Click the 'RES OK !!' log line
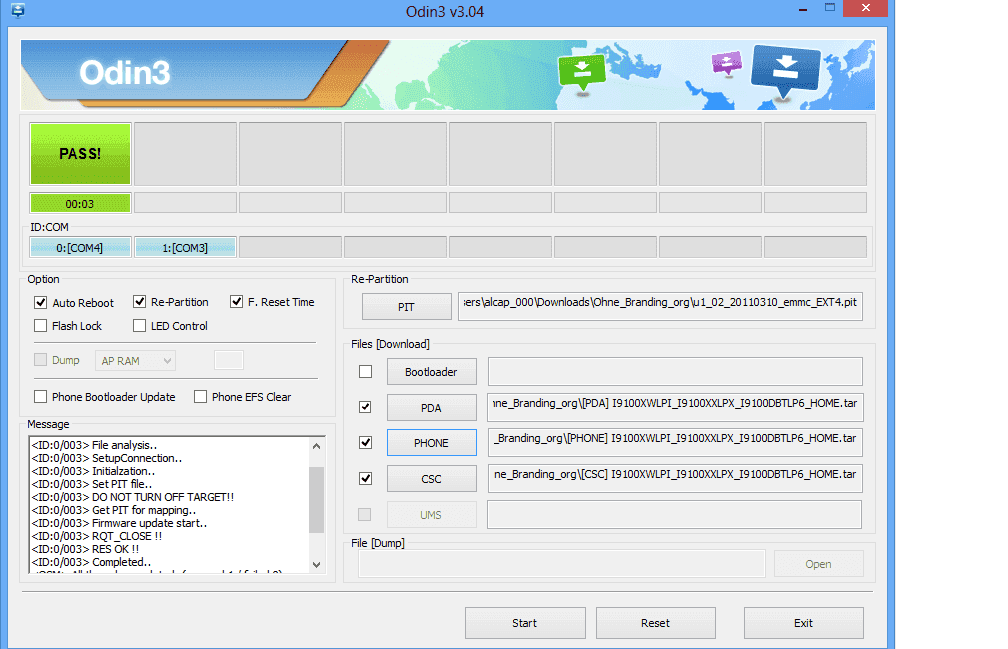Image resolution: width=1008 pixels, height=649 pixels. tap(86, 549)
